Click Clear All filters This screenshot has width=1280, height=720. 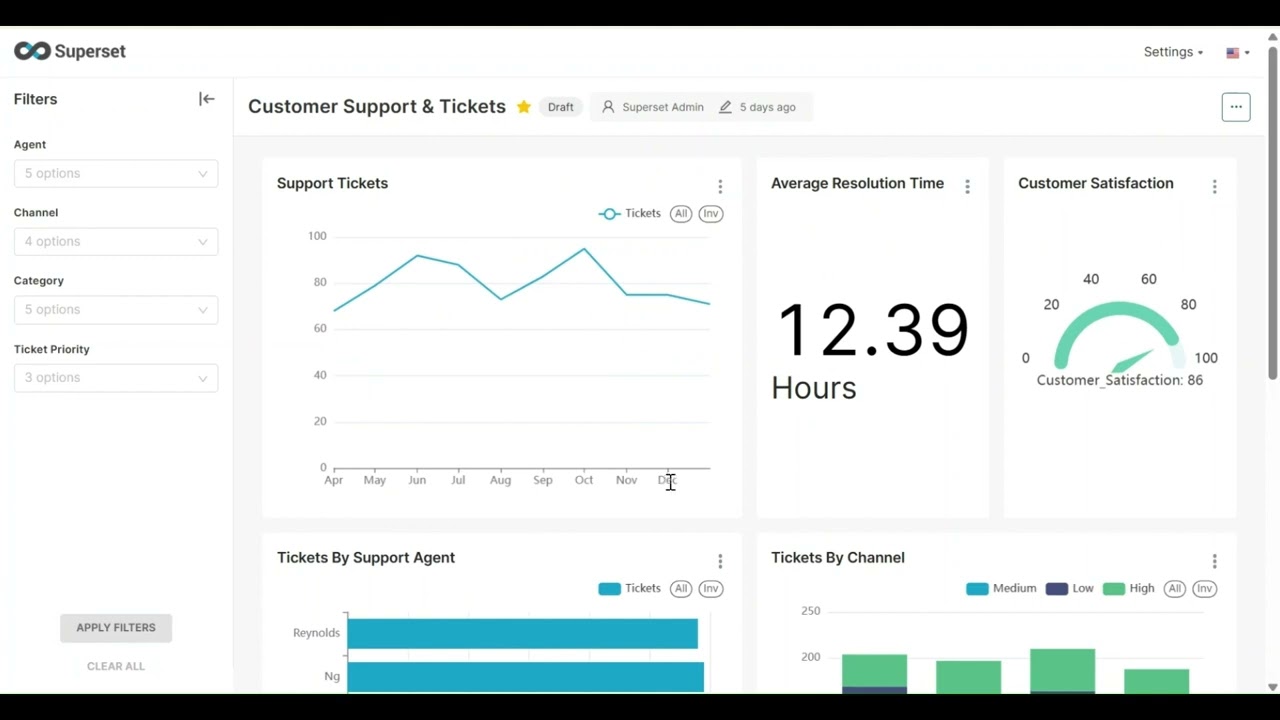coord(116,666)
